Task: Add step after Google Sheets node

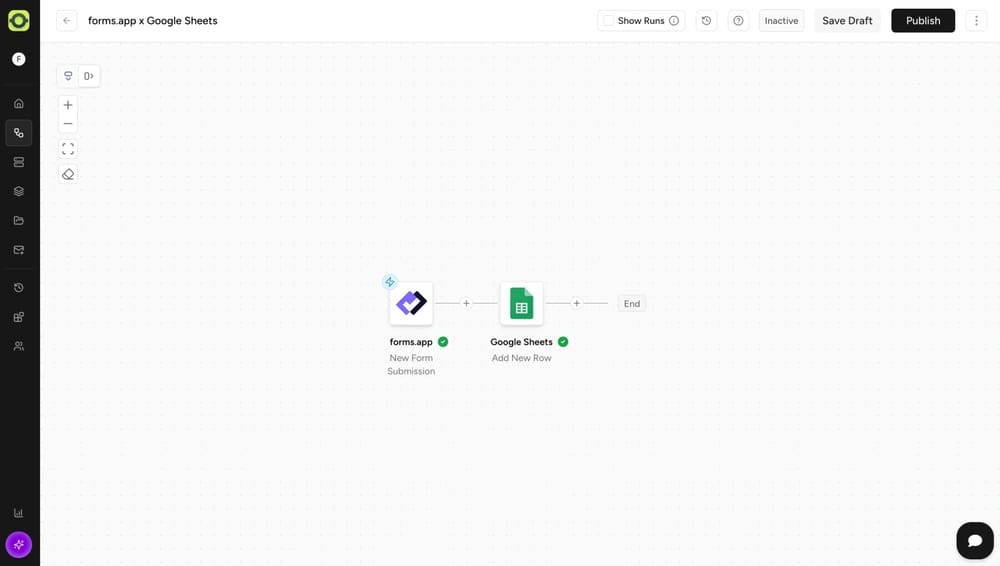Action: point(577,303)
